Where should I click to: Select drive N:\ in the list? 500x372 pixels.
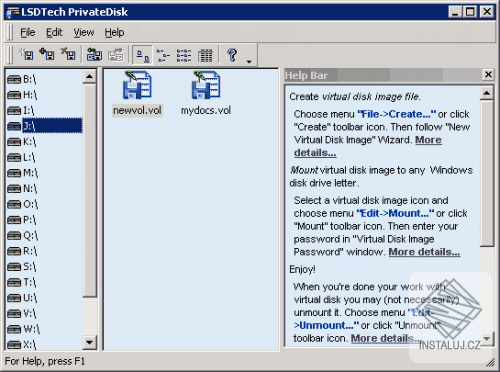[22, 189]
